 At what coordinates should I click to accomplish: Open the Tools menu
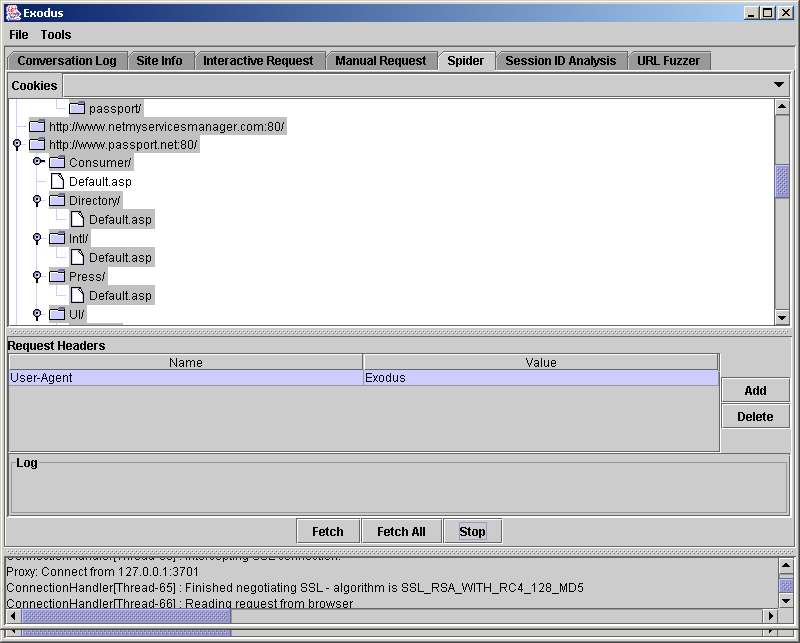pyautogui.click(x=56, y=35)
